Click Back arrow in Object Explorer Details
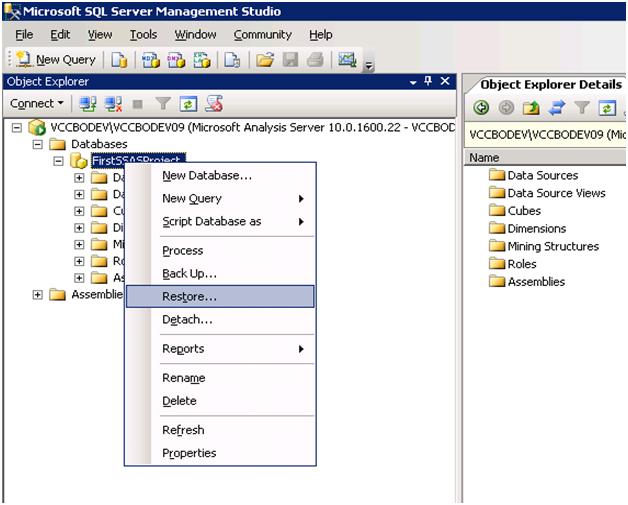Viewport: 628px width, 505px height. [481, 108]
